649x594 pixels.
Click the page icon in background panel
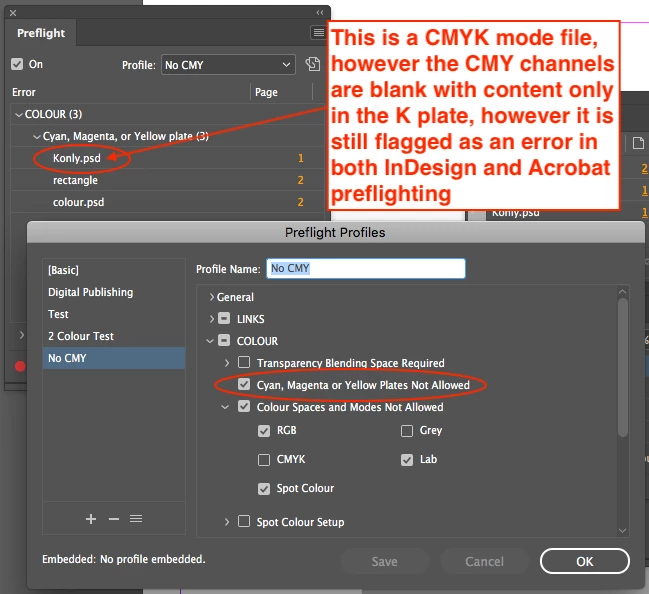click(x=638, y=143)
